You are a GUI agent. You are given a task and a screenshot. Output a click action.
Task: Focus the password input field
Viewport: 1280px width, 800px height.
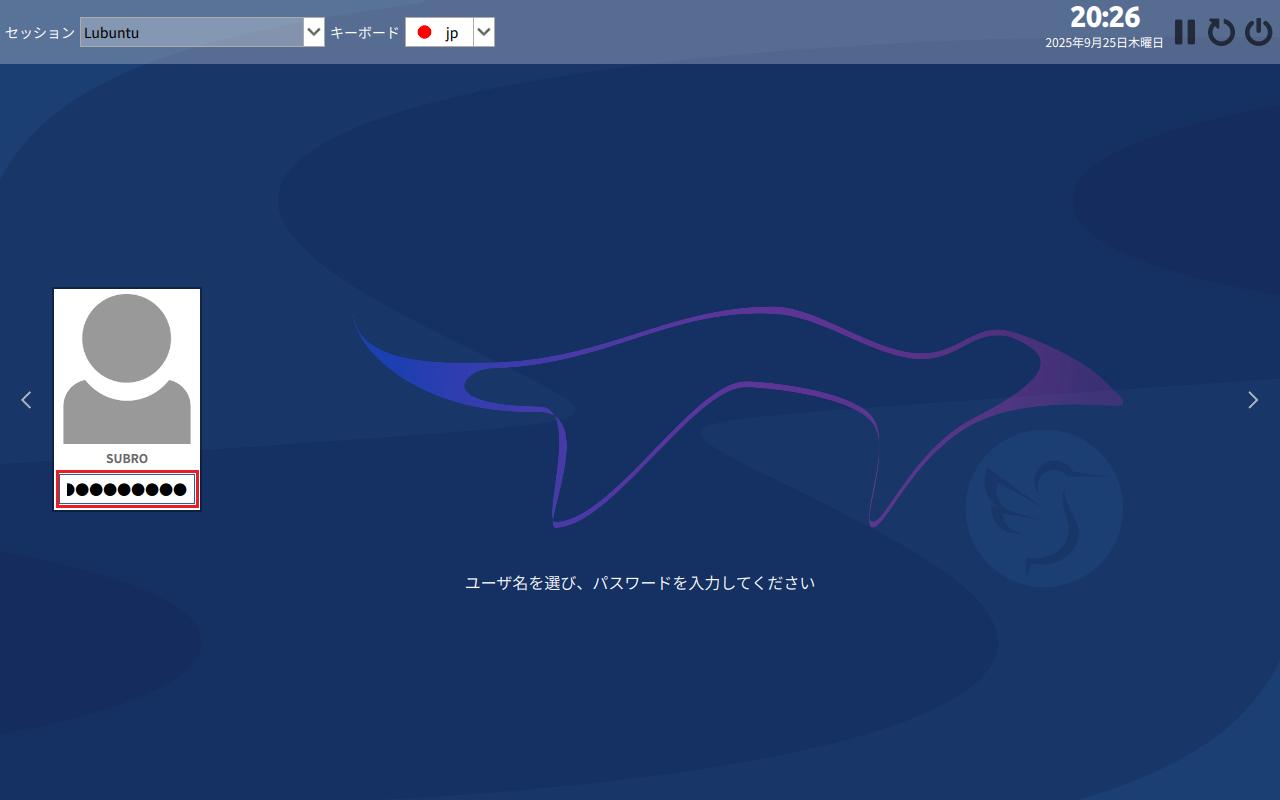click(x=127, y=489)
